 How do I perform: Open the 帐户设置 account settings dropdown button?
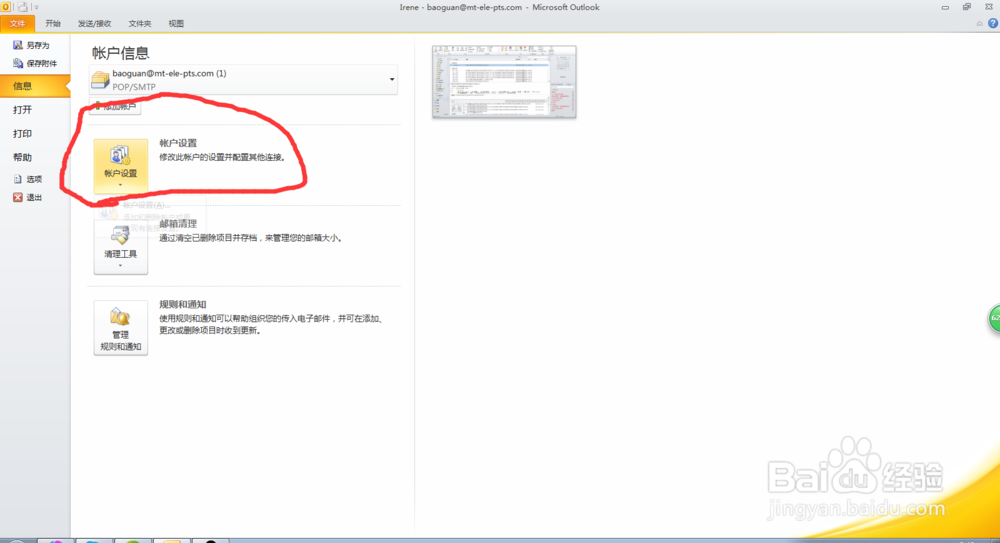point(121,166)
